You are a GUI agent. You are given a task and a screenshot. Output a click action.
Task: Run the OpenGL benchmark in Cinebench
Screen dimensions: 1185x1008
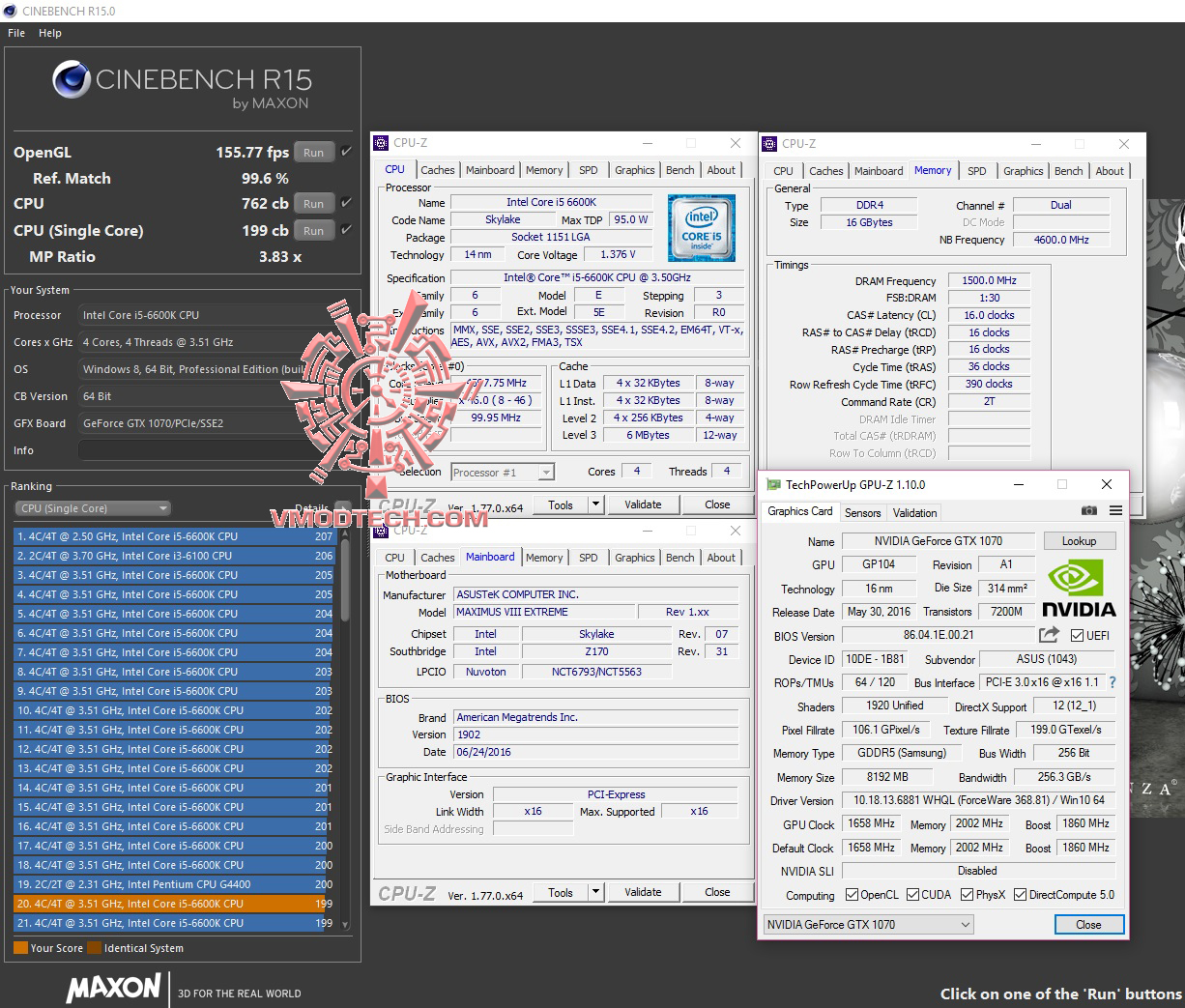[313, 152]
